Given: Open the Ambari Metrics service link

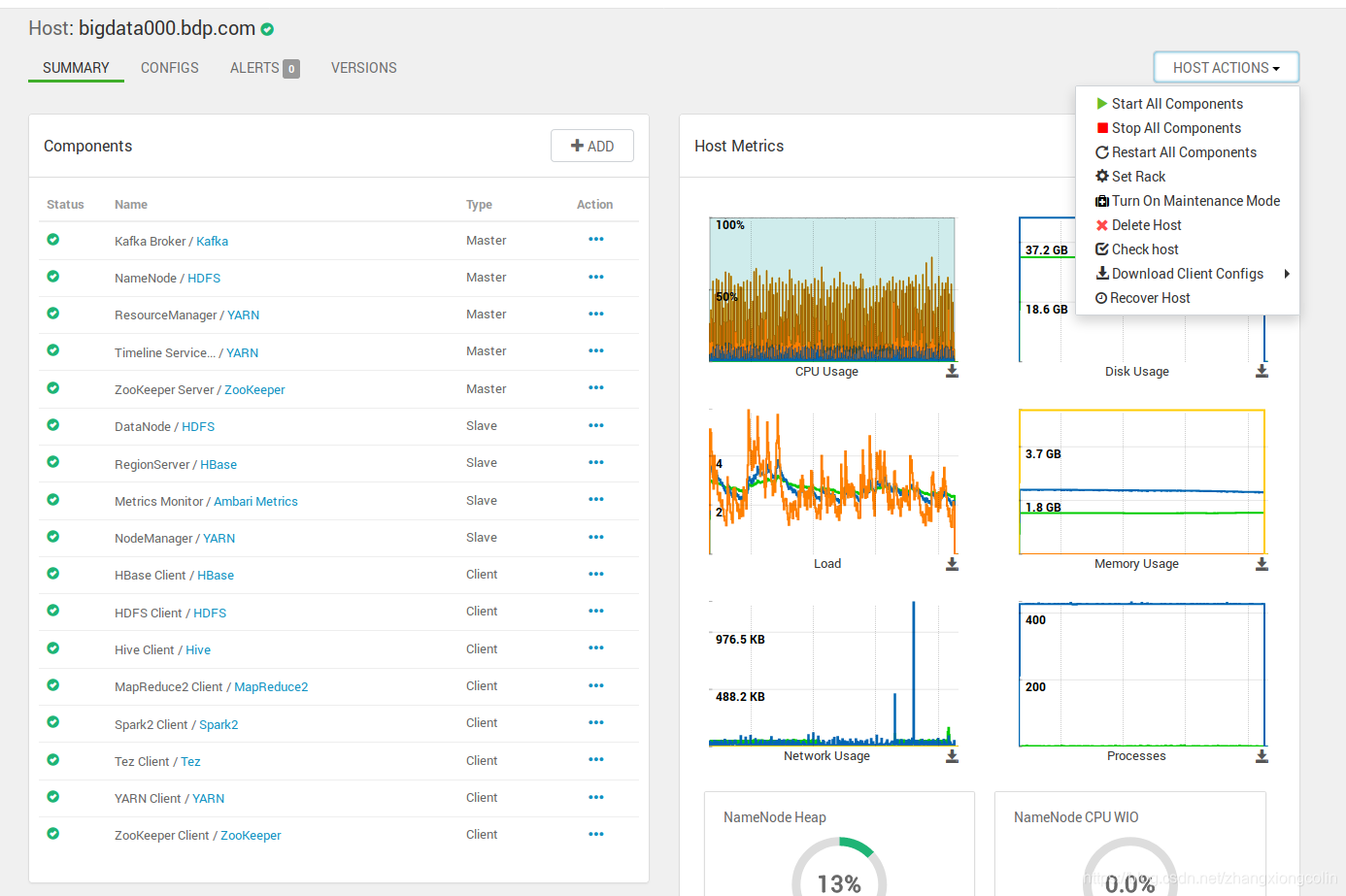Looking at the screenshot, I should coord(255,502).
